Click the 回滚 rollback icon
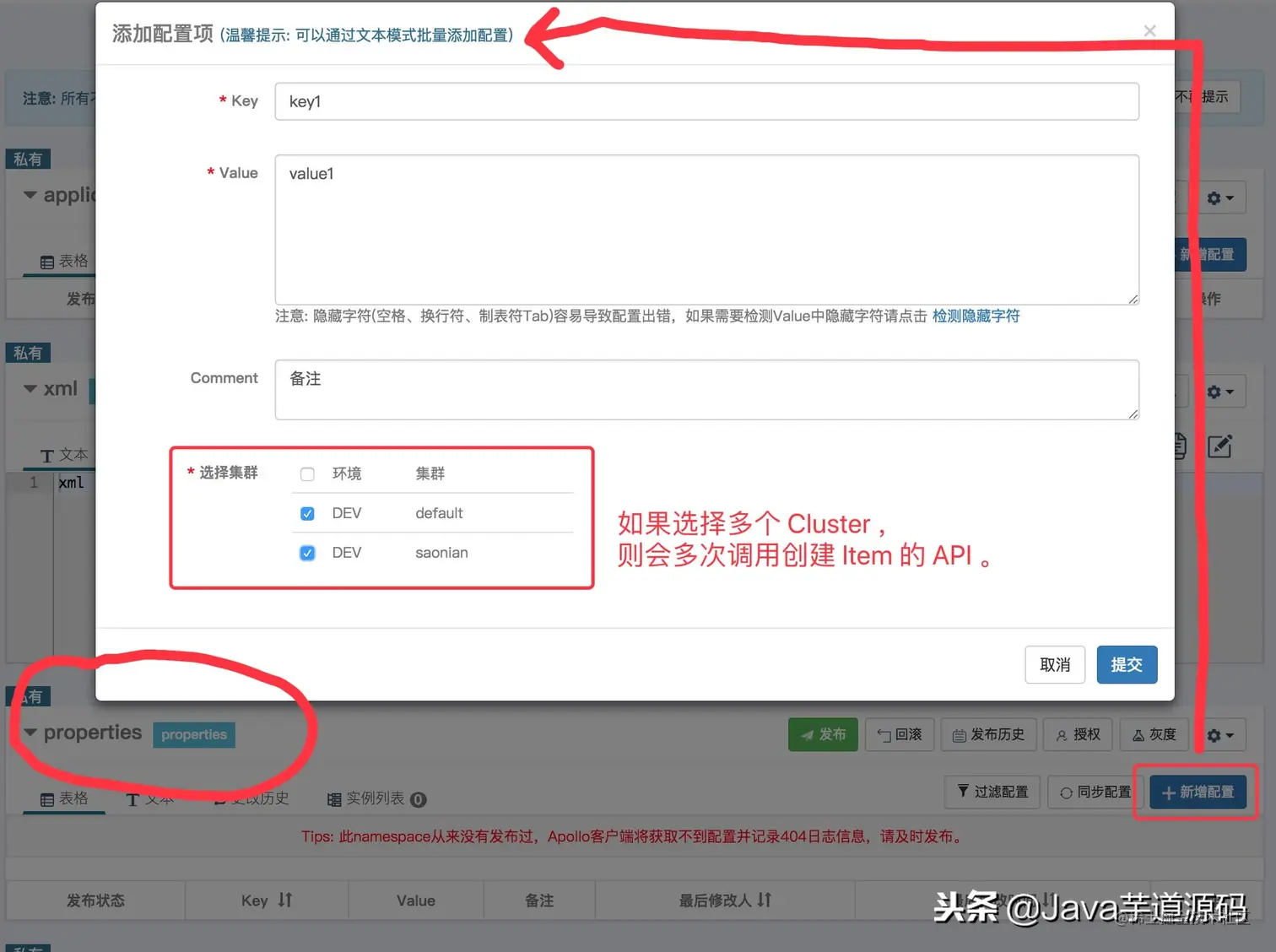The height and width of the screenshot is (952, 1276). pos(899,734)
